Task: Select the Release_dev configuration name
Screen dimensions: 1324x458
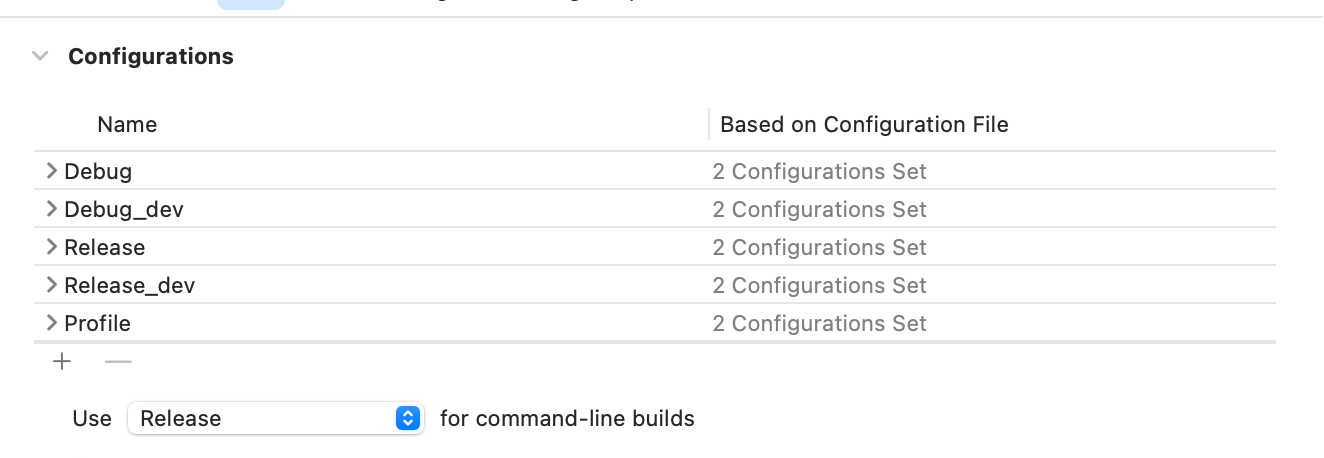Action: (x=130, y=286)
